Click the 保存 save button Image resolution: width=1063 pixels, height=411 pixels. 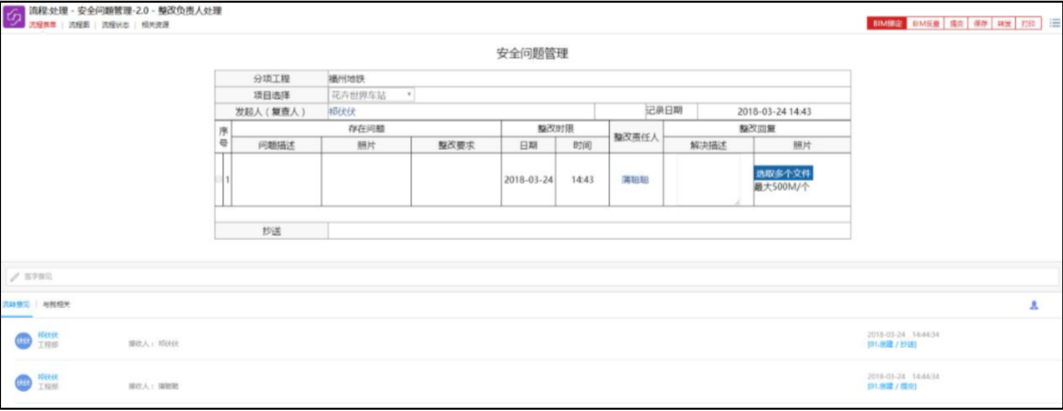pyautogui.click(x=980, y=23)
